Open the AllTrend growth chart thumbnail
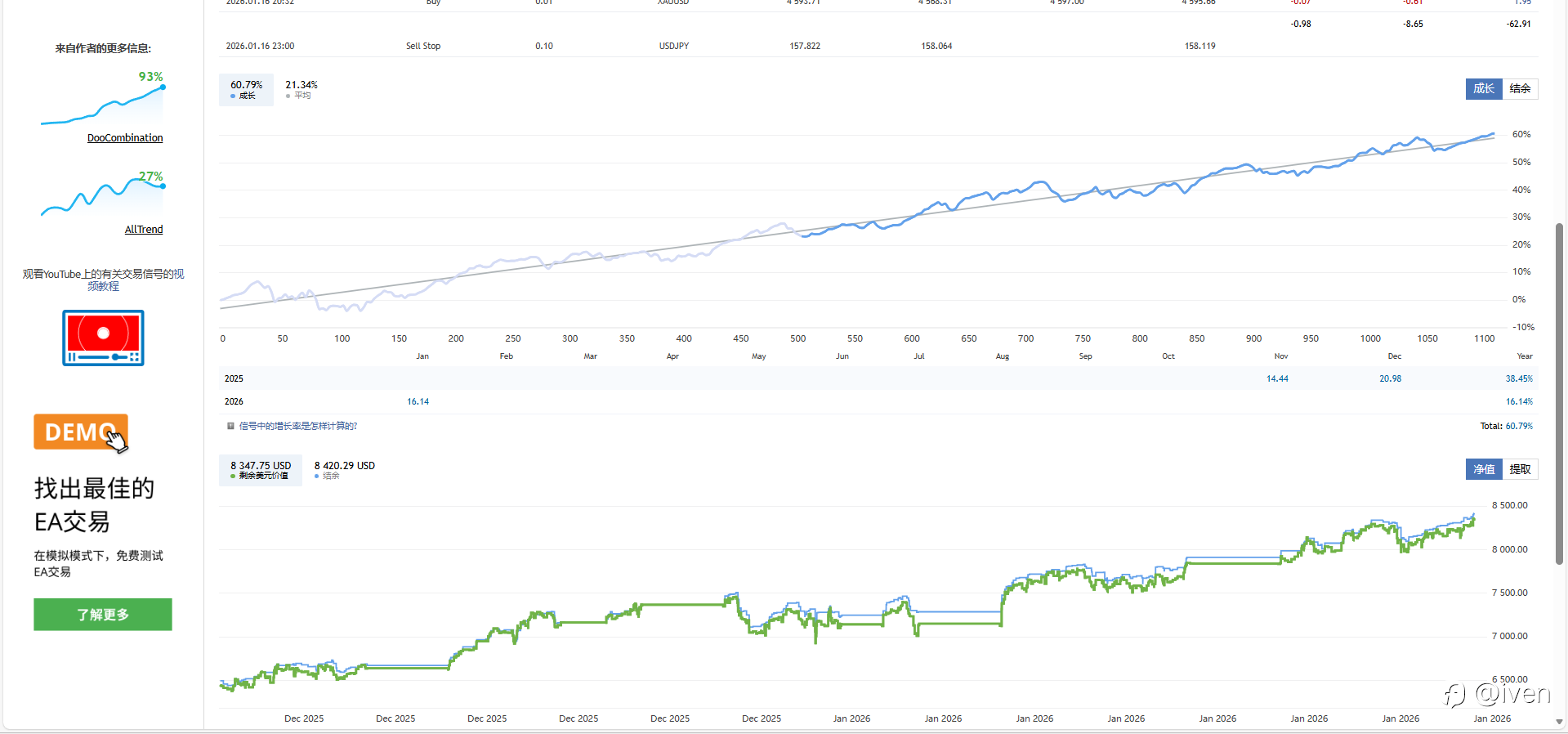This screenshot has height=734, width=1568. pos(103,196)
